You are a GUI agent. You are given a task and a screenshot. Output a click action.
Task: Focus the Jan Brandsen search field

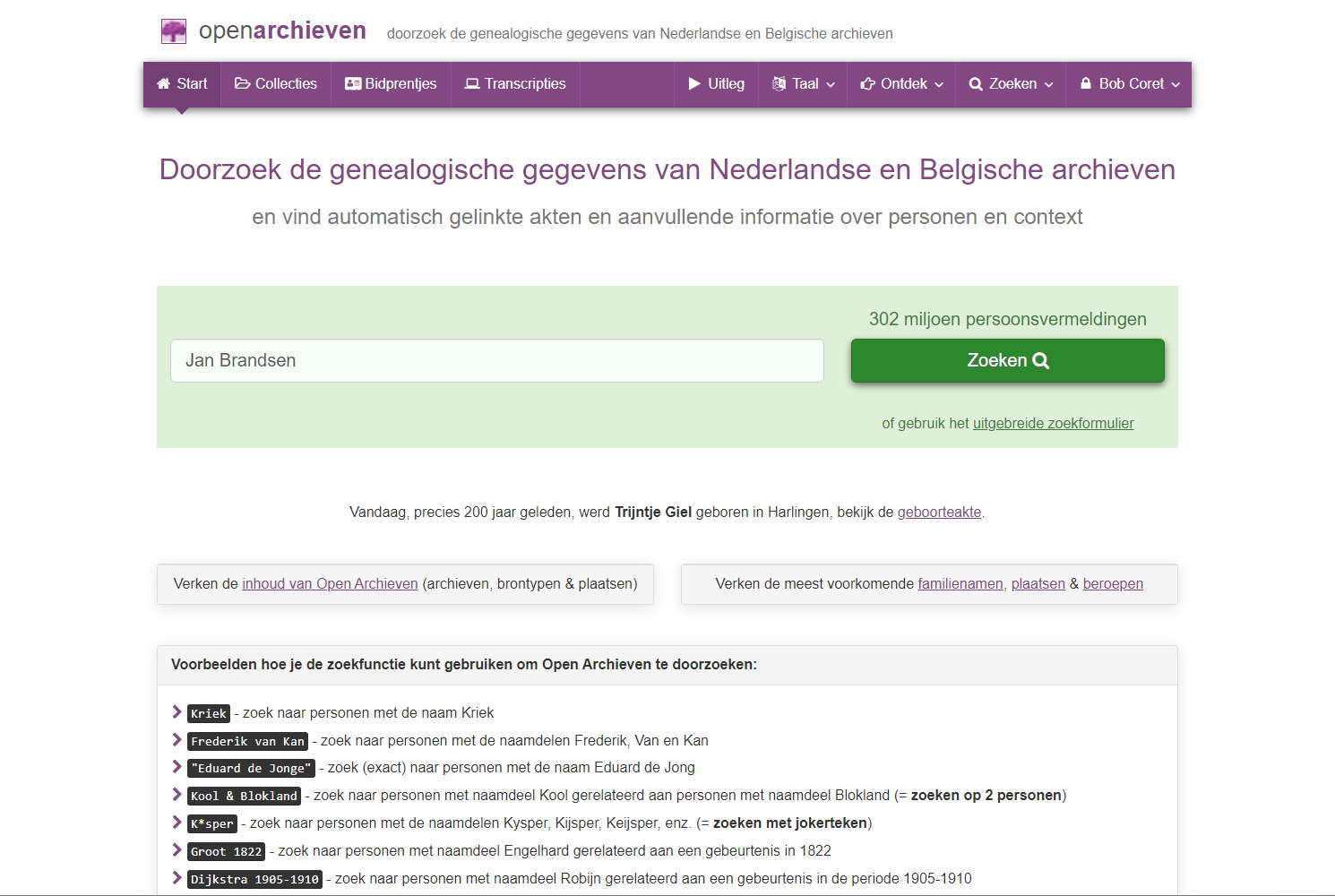point(497,360)
